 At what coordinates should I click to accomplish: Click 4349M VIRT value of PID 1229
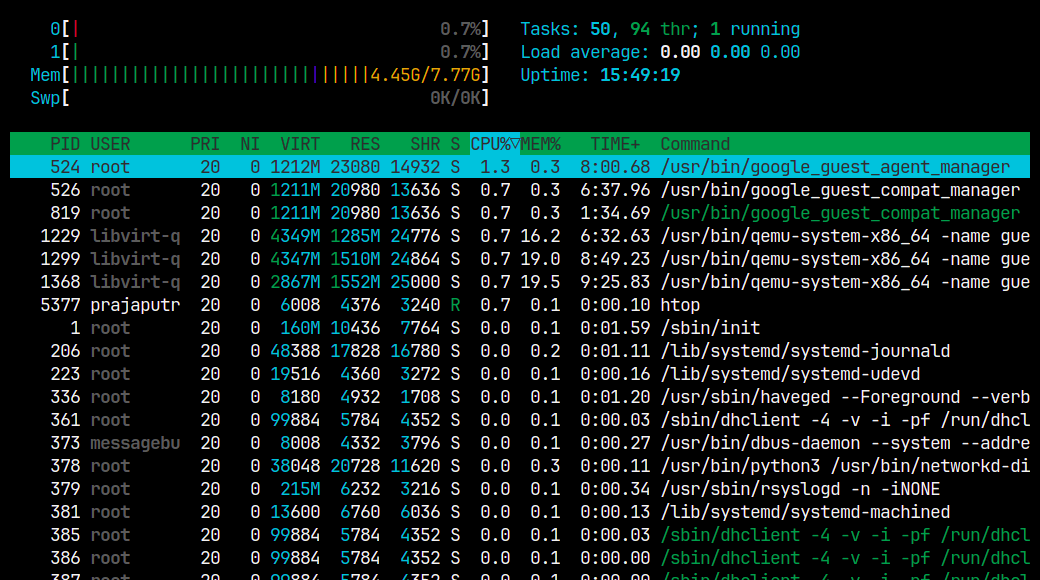tap(295, 236)
